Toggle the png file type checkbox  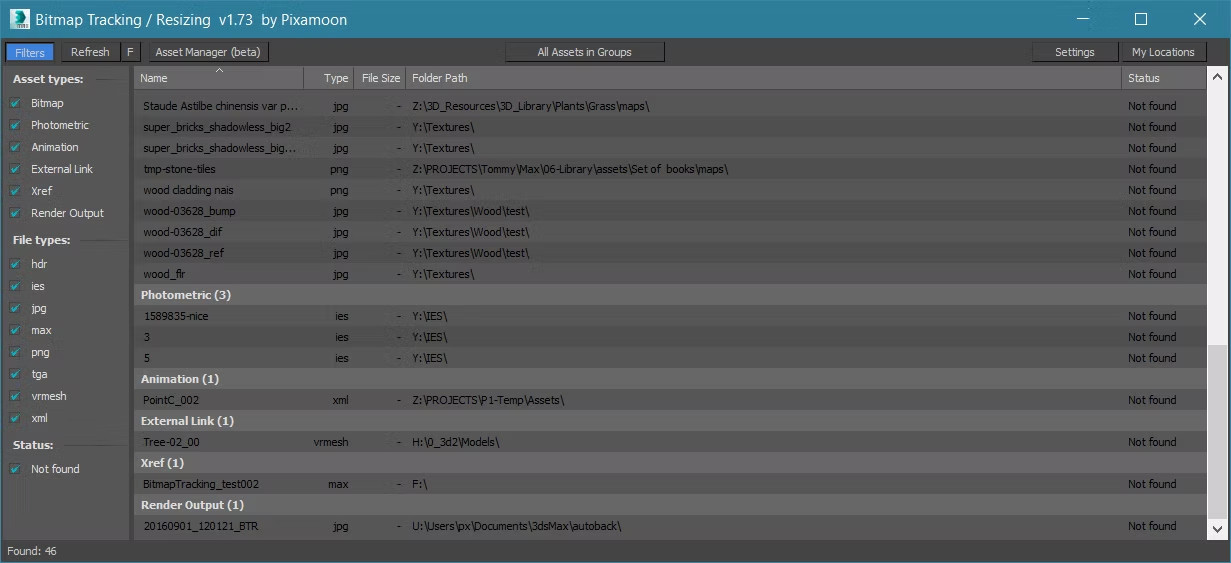pyautogui.click(x=15, y=352)
